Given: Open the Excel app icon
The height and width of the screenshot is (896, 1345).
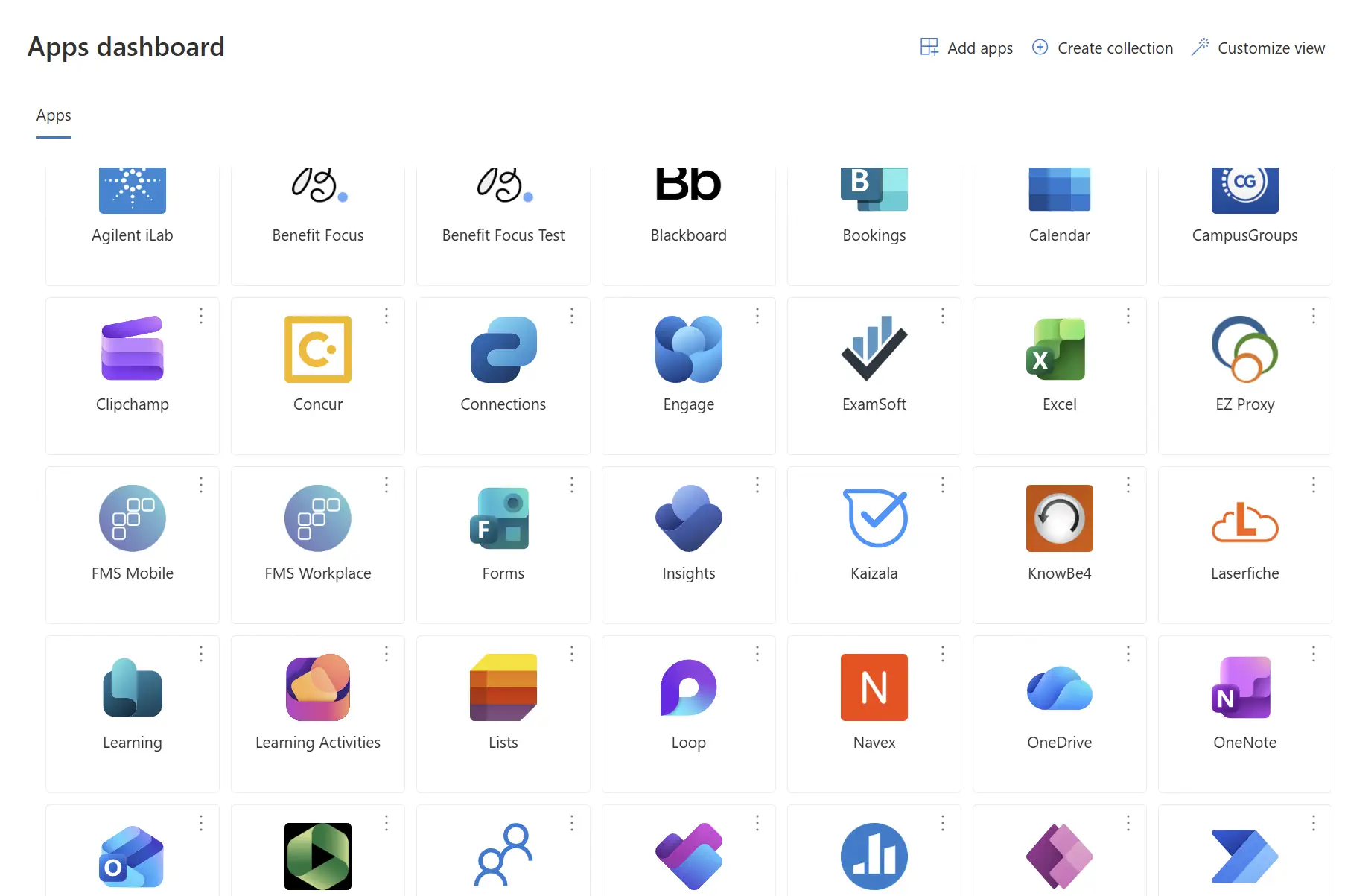Looking at the screenshot, I should click(x=1056, y=349).
